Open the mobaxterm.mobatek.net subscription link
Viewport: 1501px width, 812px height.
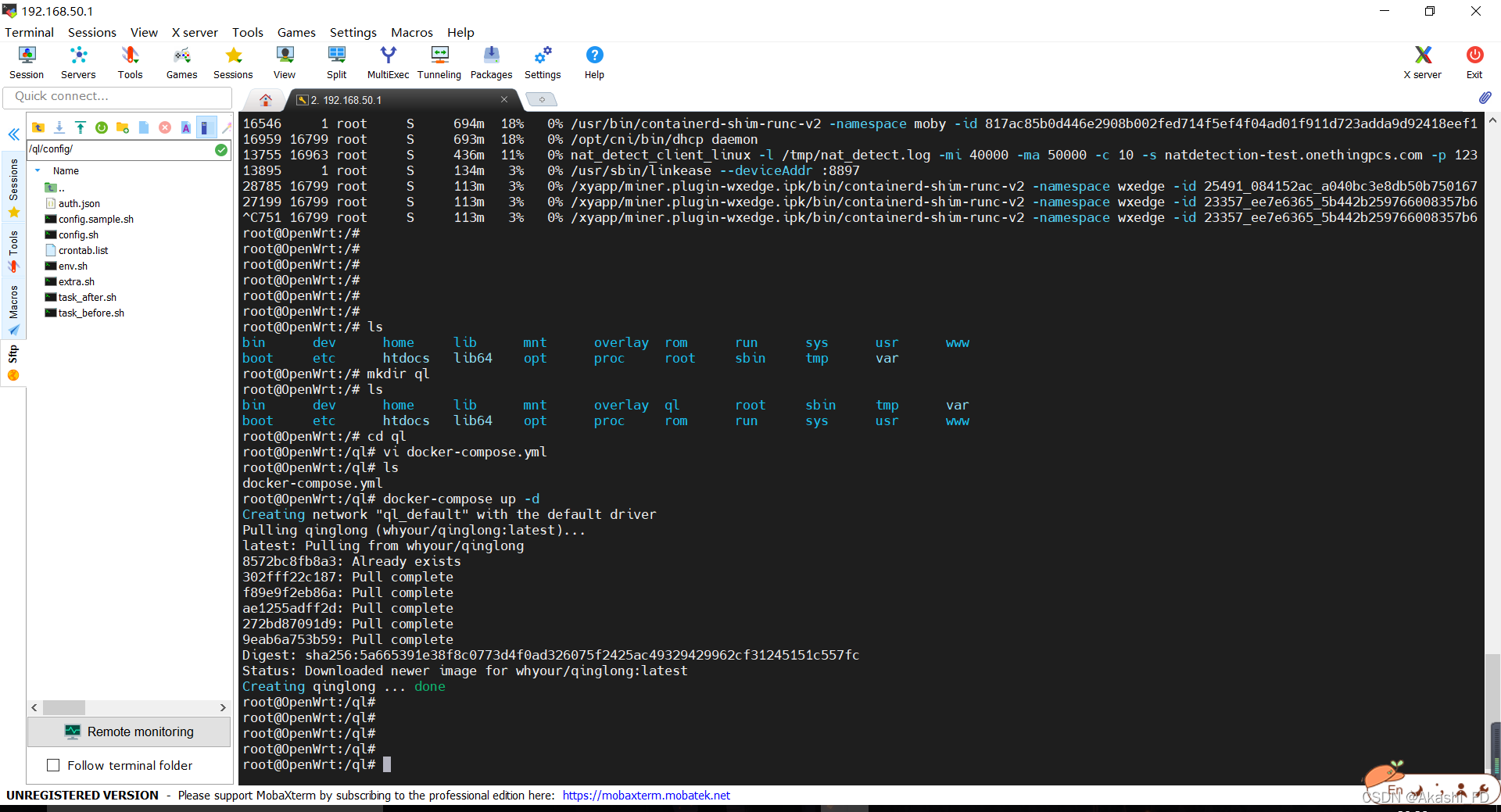click(x=646, y=795)
